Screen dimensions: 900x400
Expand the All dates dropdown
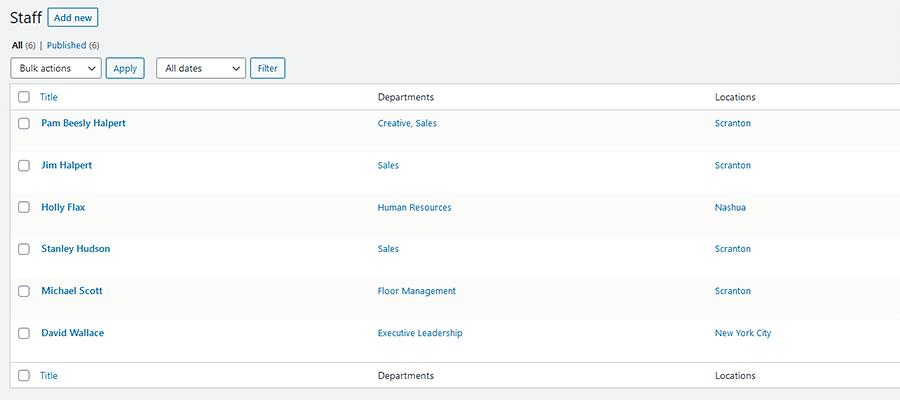(x=201, y=68)
